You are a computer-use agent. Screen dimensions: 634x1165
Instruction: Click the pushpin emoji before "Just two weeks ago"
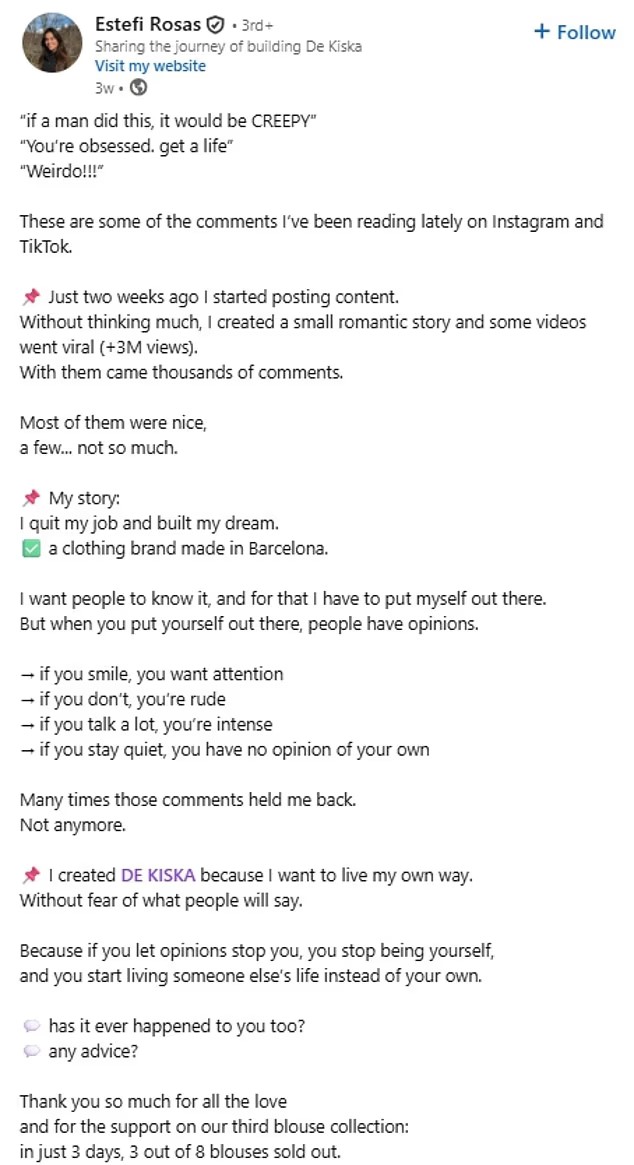pos(30,297)
